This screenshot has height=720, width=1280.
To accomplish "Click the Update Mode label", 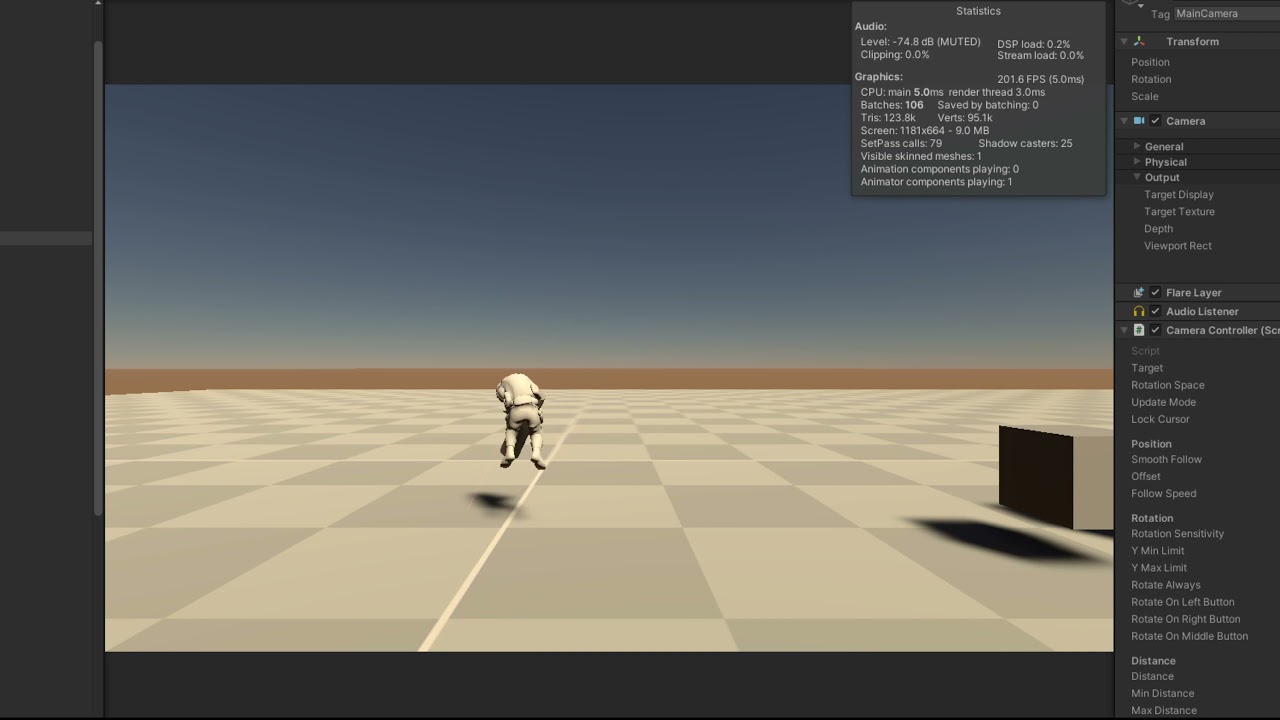I will [x=1163, y=402].
